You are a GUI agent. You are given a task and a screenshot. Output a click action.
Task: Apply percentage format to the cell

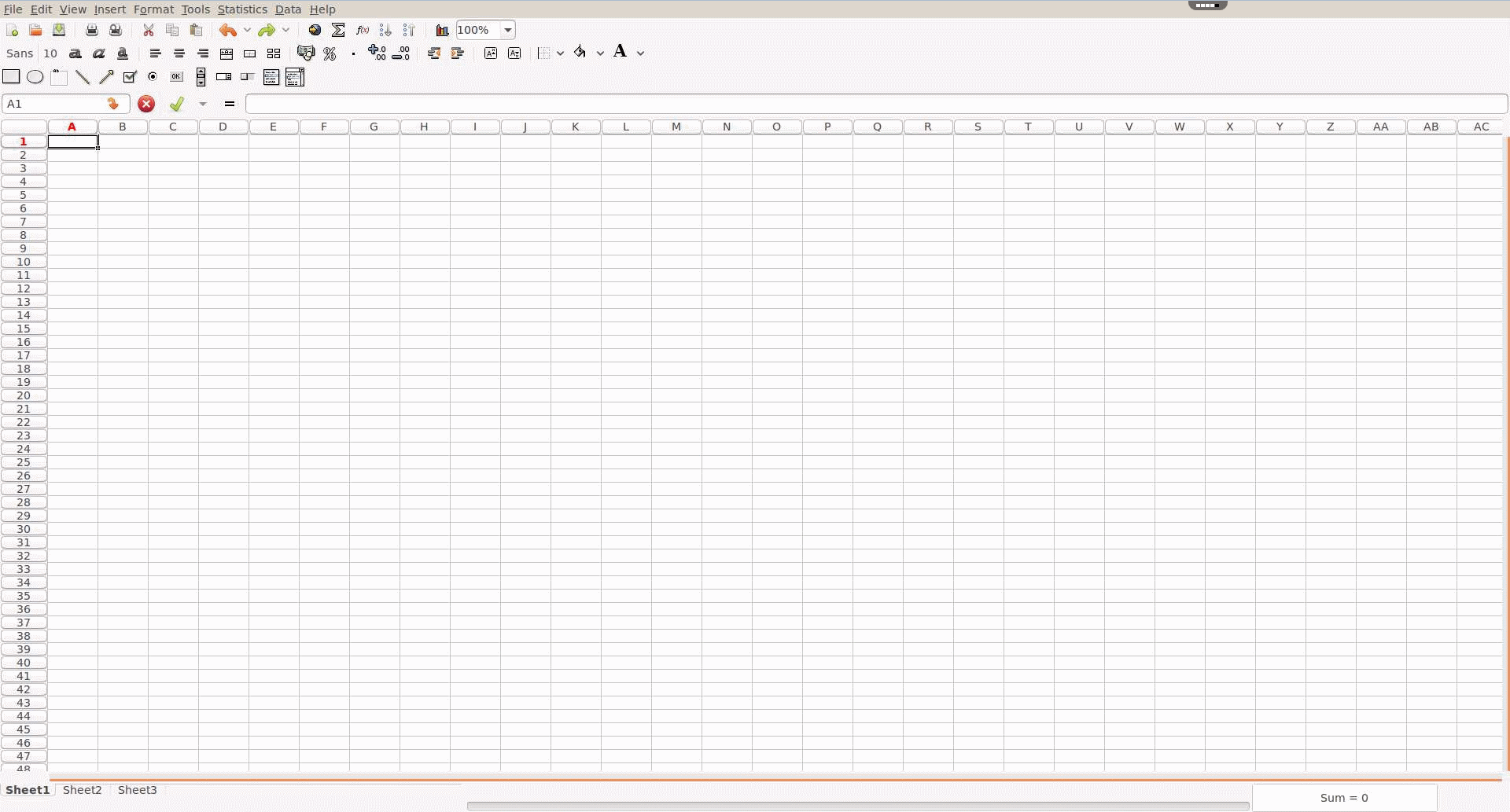tap(330, 53)
